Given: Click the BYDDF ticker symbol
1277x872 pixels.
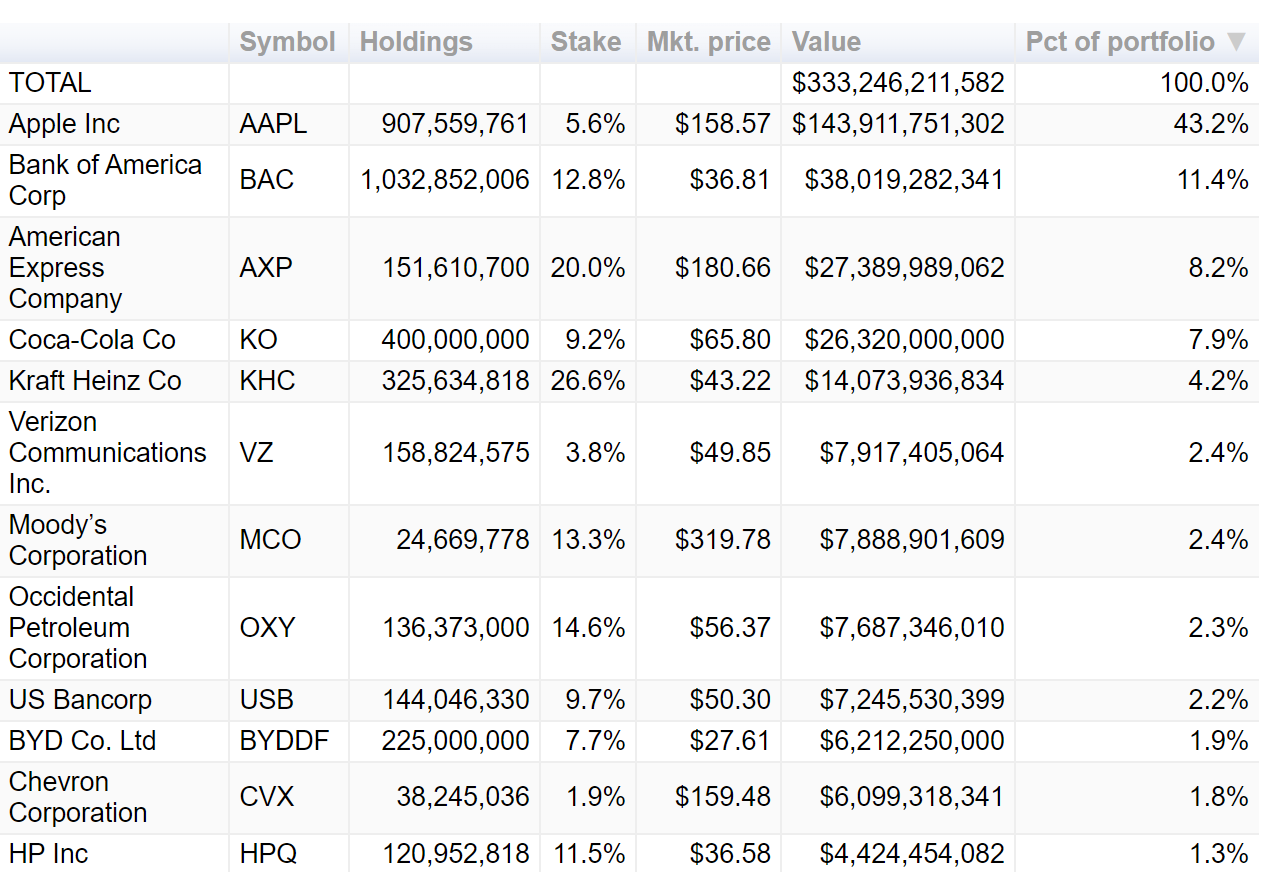Looking at the screenshot, I should (x=284, y=741).
